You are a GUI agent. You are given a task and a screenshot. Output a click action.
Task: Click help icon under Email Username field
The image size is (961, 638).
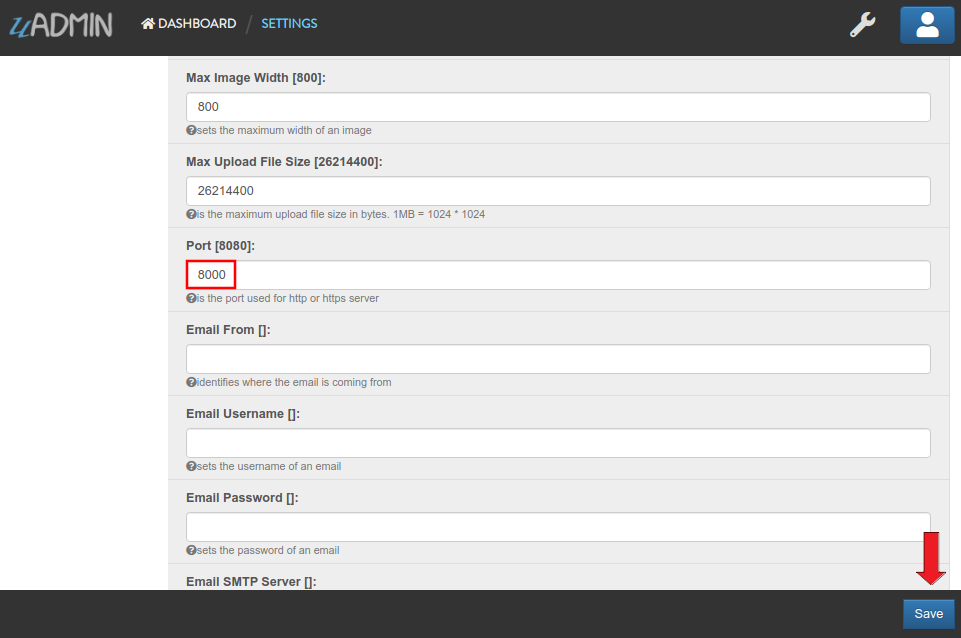tap(191, 466)
